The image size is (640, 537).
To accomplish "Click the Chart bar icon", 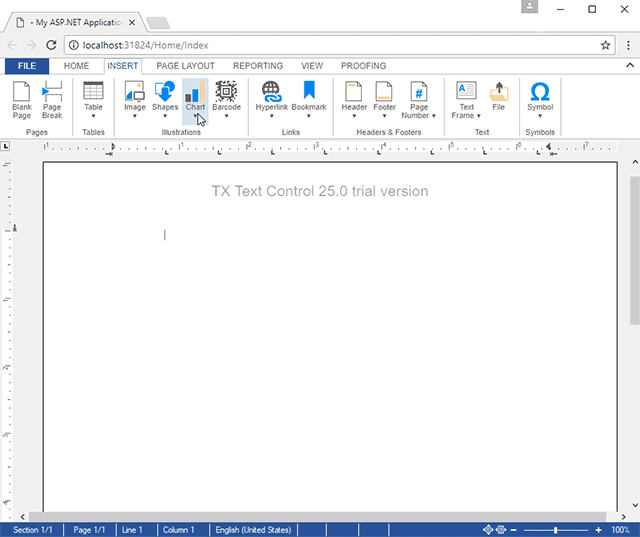I will (195, 91).
